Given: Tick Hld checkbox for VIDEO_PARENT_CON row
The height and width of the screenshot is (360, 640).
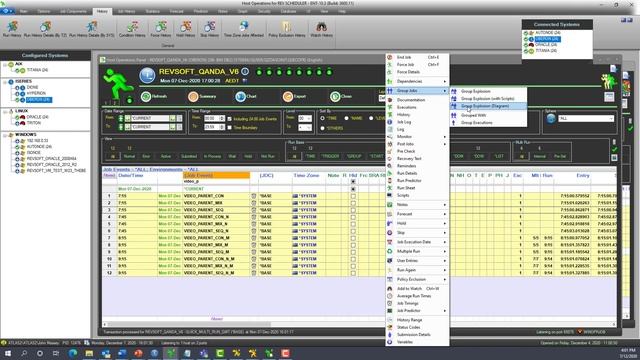Looking at the screenshot, I should click(x=353, y=196).
